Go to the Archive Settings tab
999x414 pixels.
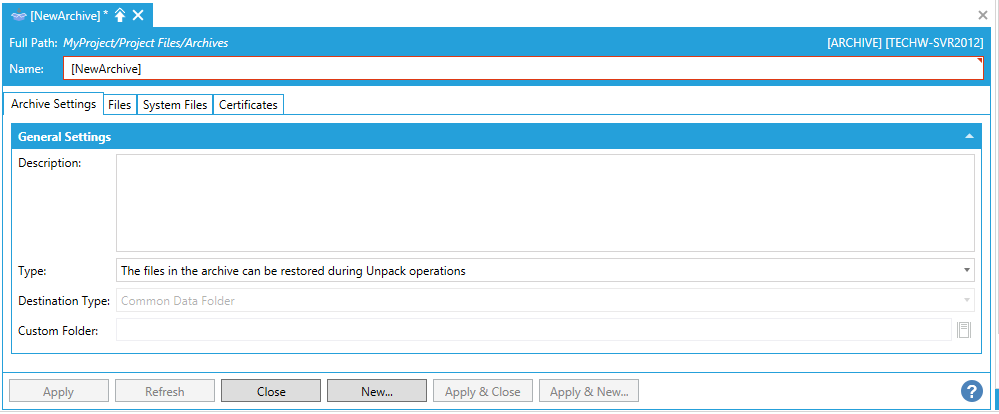53,104
